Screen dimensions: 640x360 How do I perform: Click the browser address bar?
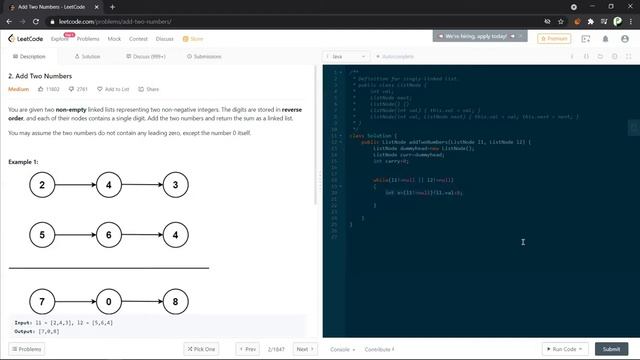coord(294,21)
